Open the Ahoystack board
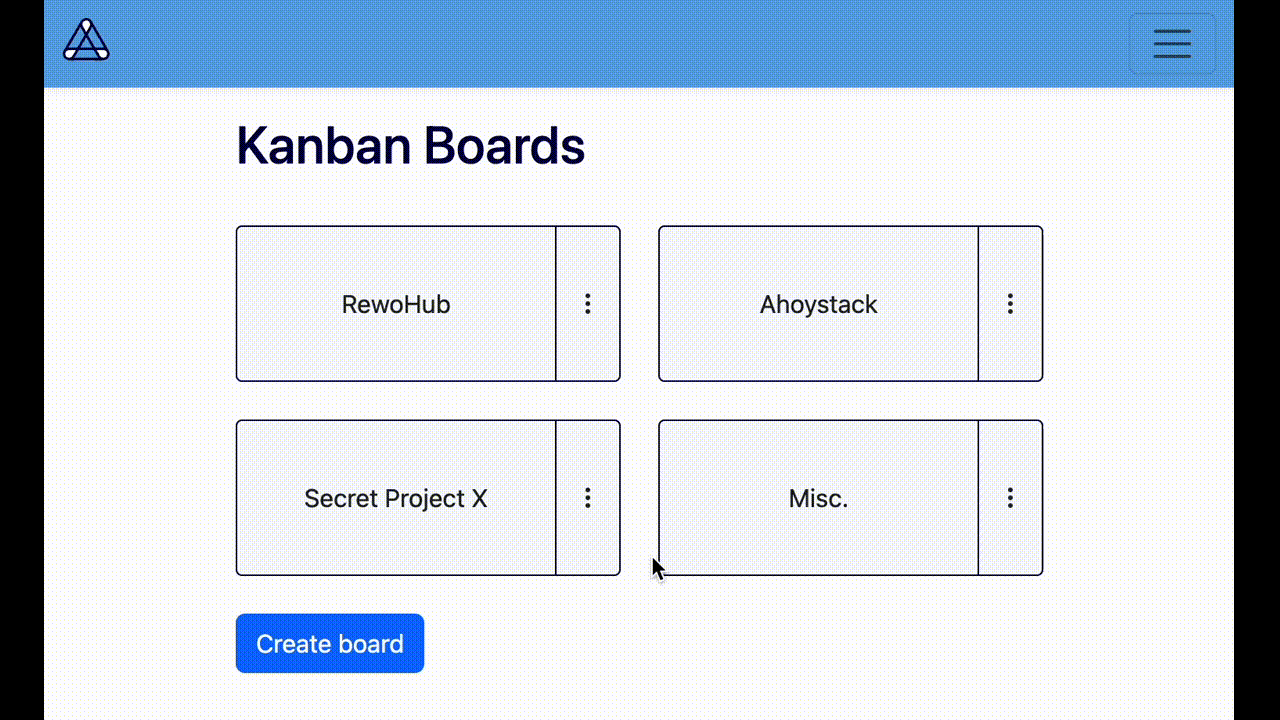This screenshot has height=720, width=1280. [x=818, y=304]
